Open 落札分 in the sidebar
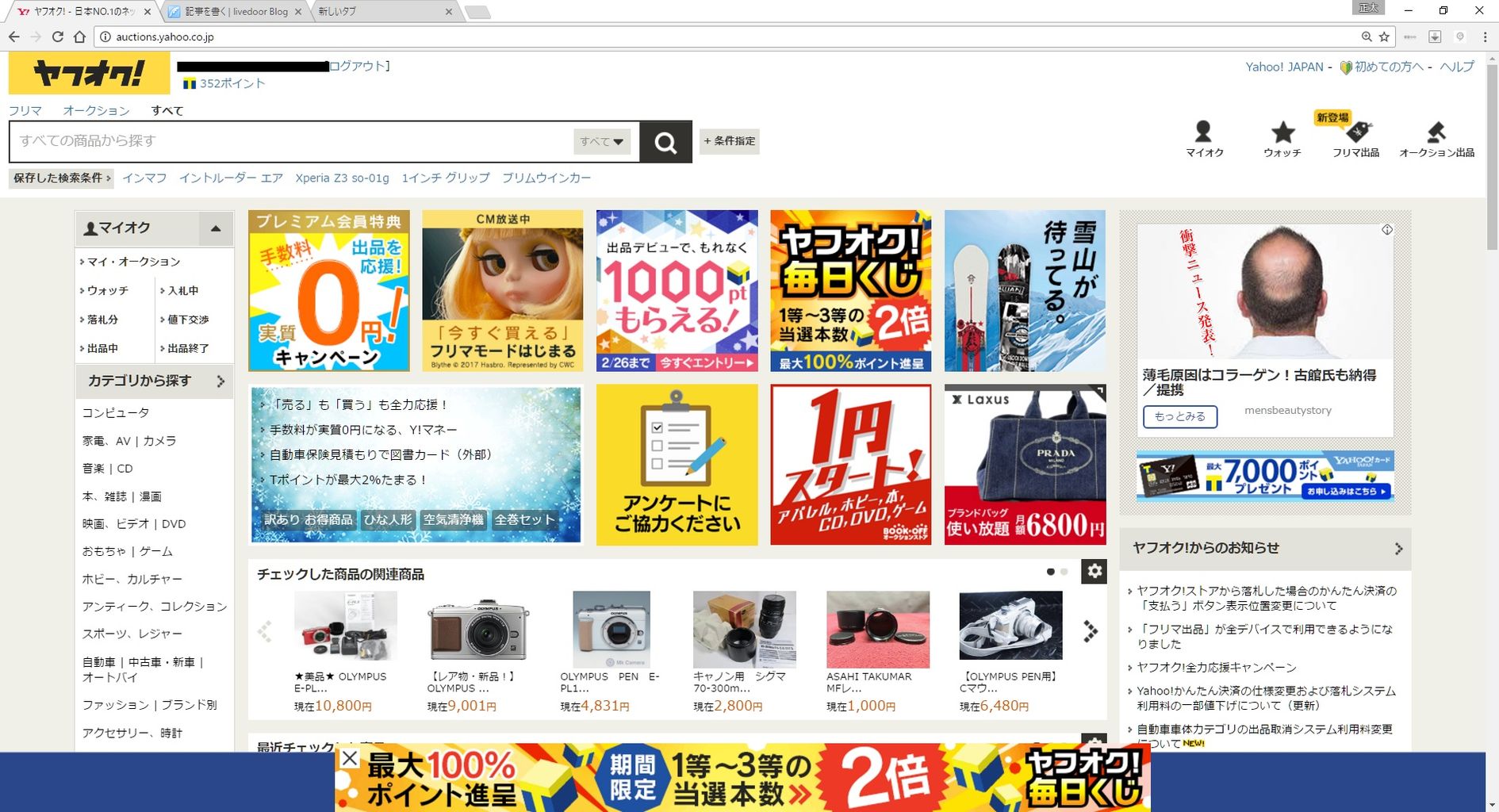The image size is (1499, 812). (103, 320)
